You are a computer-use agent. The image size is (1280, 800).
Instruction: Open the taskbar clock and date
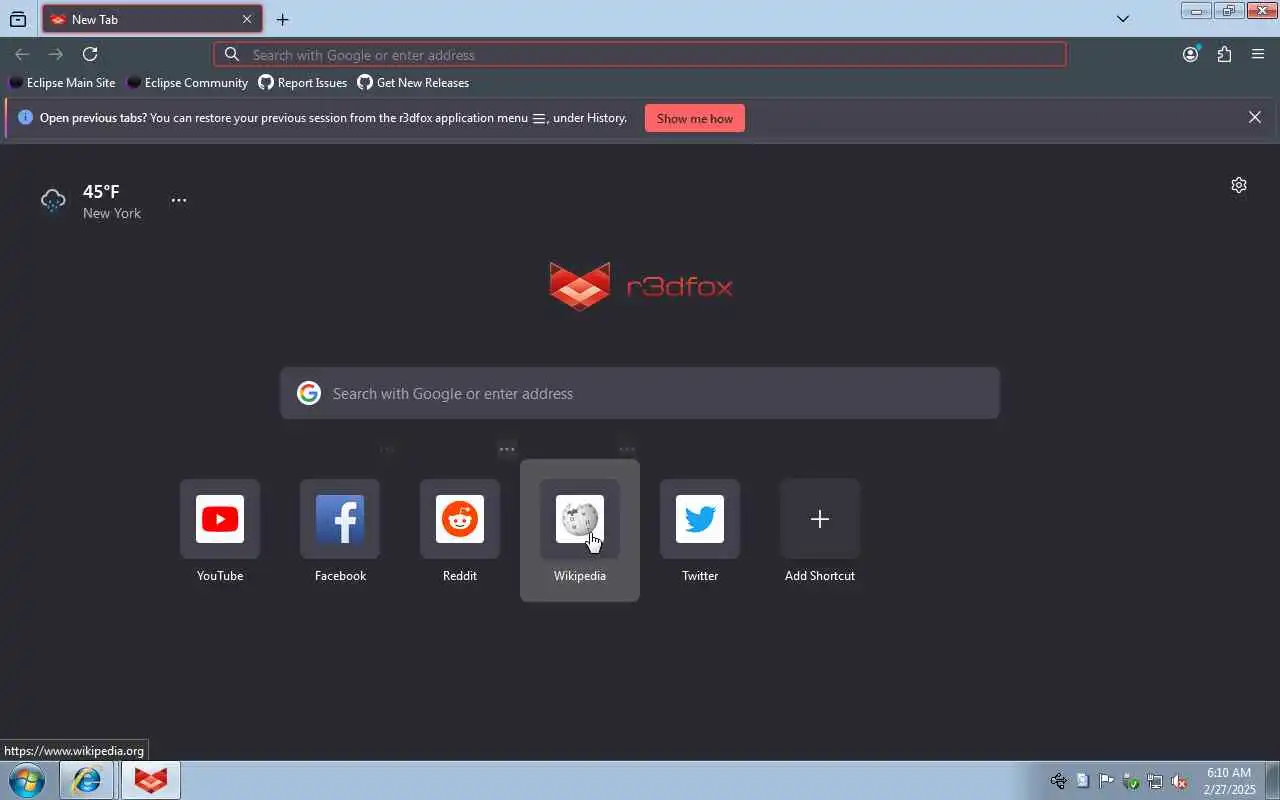click(1229, 781)
